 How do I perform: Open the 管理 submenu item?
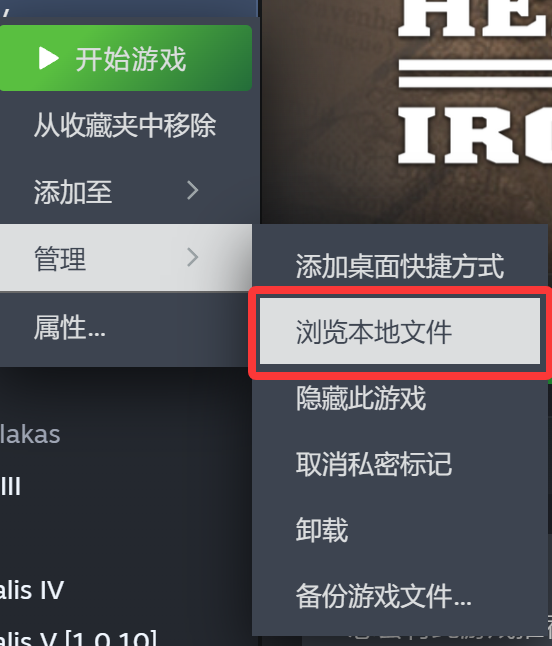pyautogui.click(x=126, y=258)
